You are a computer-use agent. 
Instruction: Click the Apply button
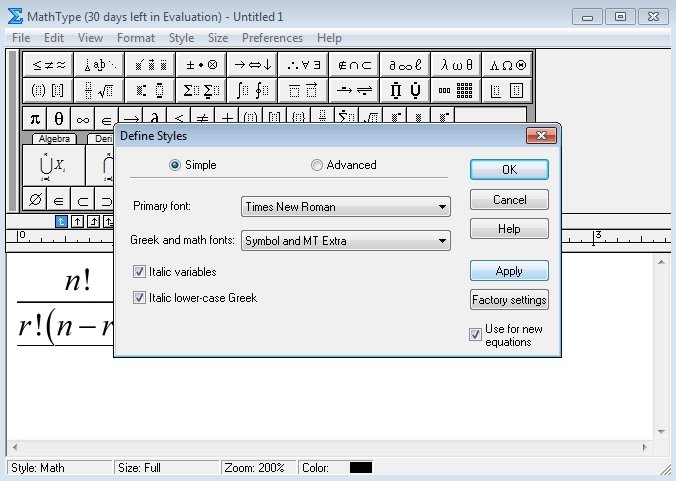pyautogui.click(x=509, y=271)
